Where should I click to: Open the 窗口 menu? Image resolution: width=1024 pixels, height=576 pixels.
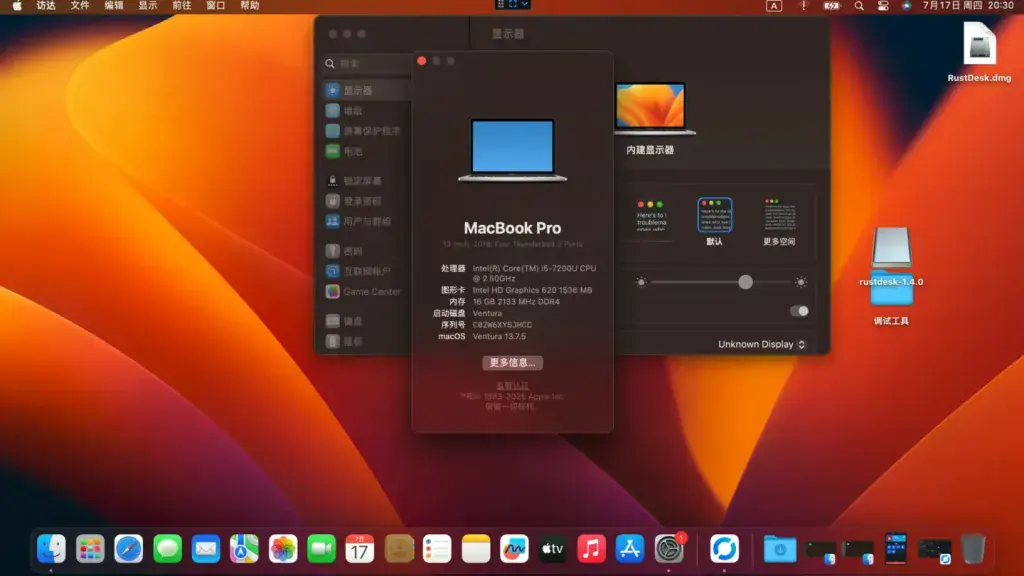(x=216, y=6)
